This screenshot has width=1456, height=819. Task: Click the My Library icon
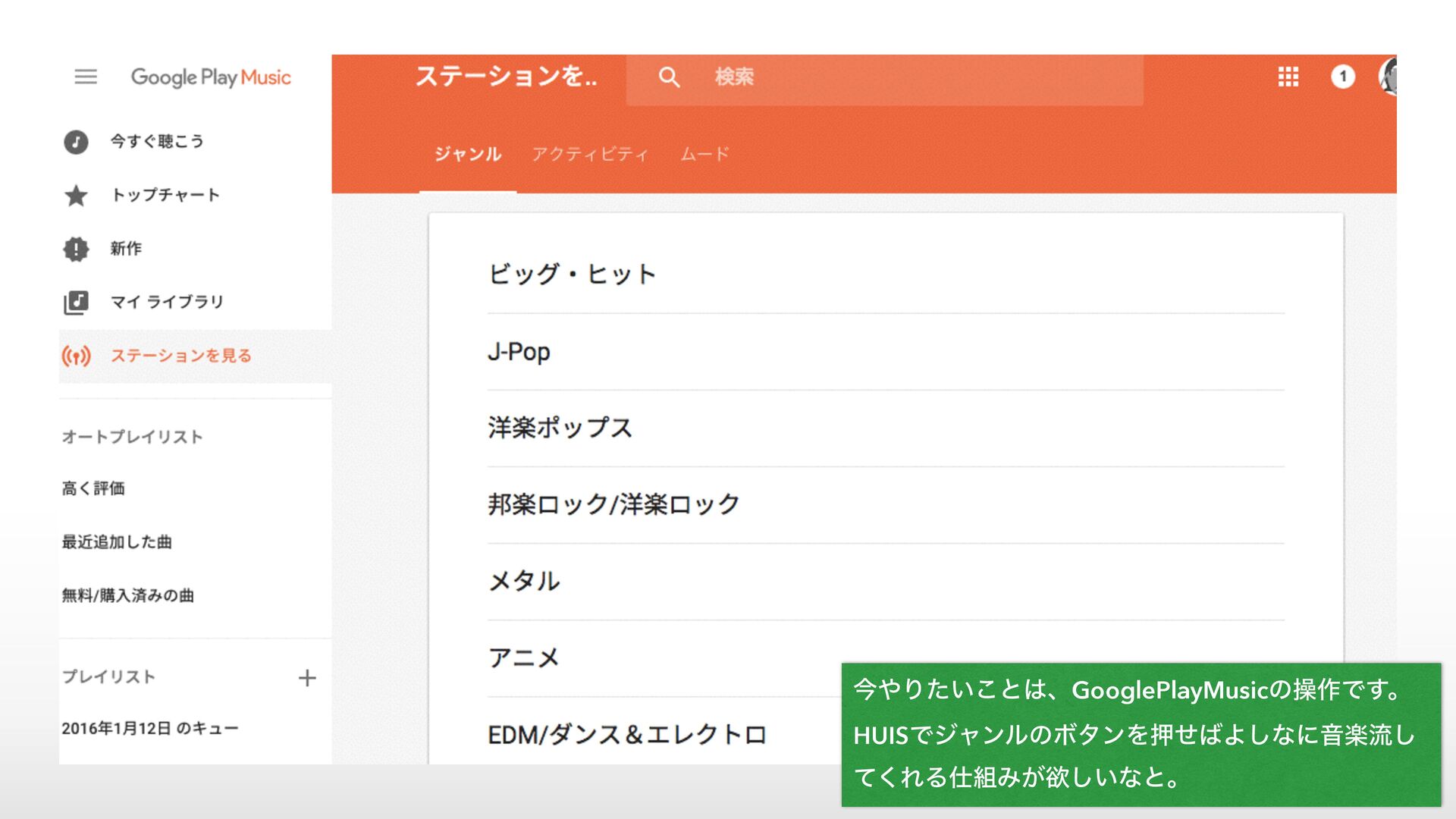[x=76, y=303]
